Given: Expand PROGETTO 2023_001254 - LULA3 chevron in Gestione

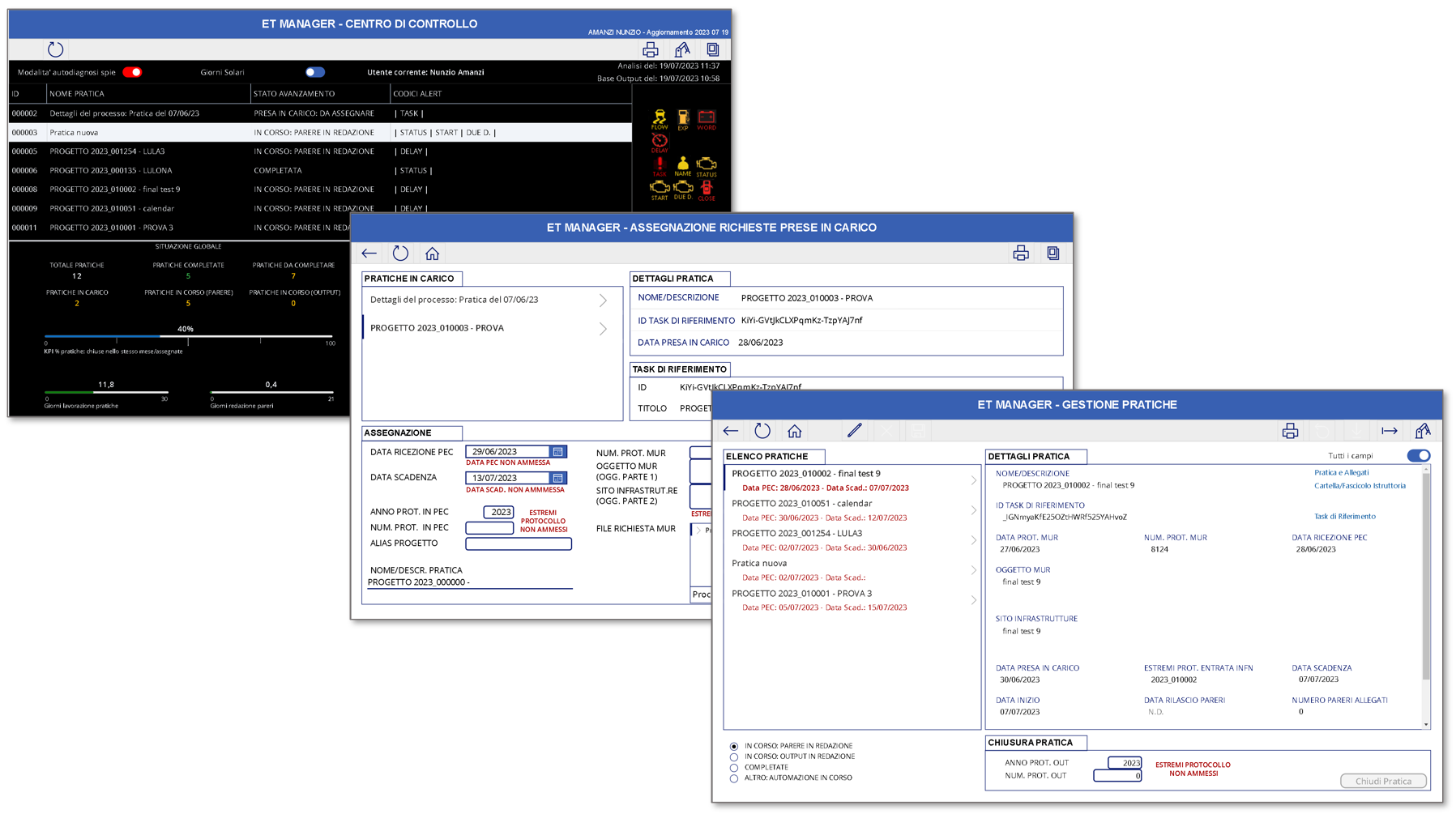Looking at the screenshot, I should 973,541.
